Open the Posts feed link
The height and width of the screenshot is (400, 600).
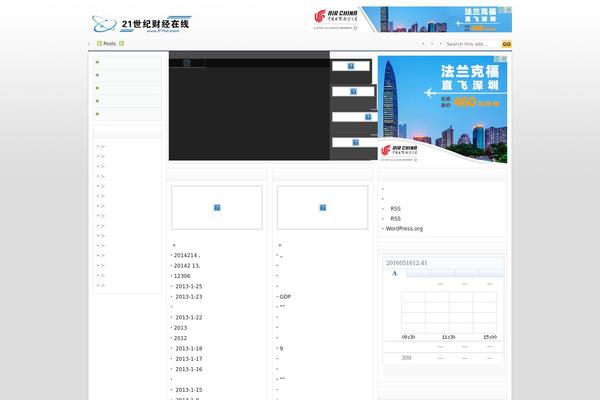click(109, 44)
